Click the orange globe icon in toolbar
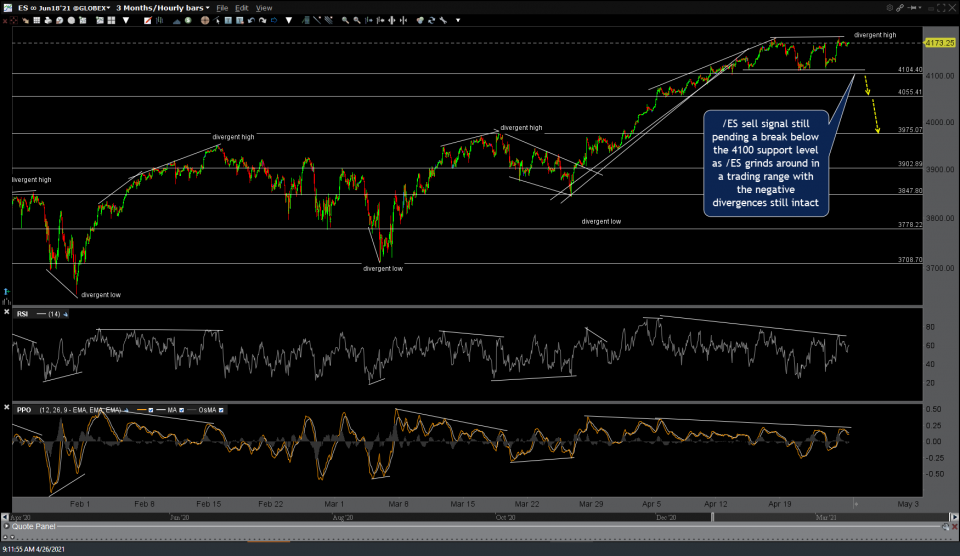Image resolution: width=960 pixels, height=556 pixels. 204,20
